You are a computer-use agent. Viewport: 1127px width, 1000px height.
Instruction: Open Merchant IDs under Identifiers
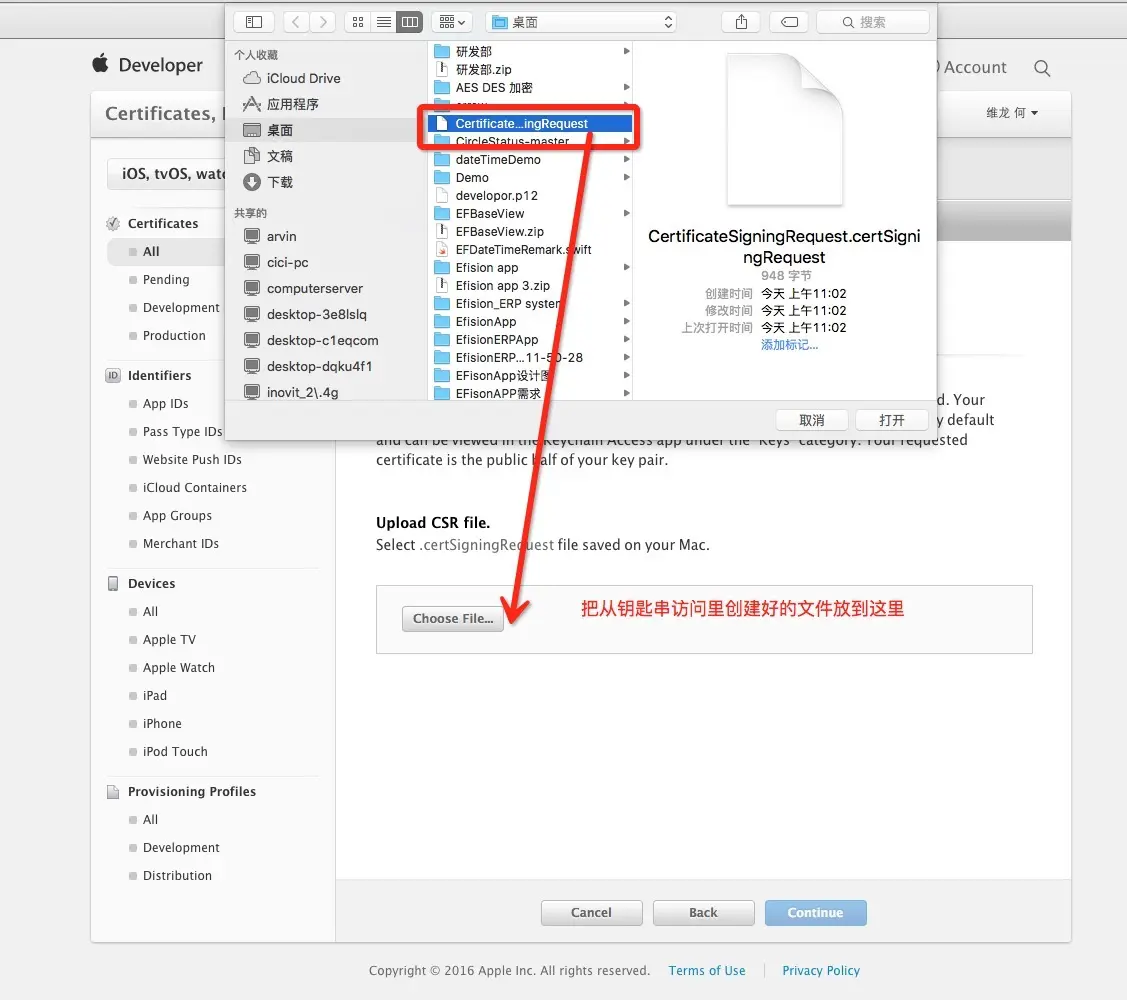180,543
